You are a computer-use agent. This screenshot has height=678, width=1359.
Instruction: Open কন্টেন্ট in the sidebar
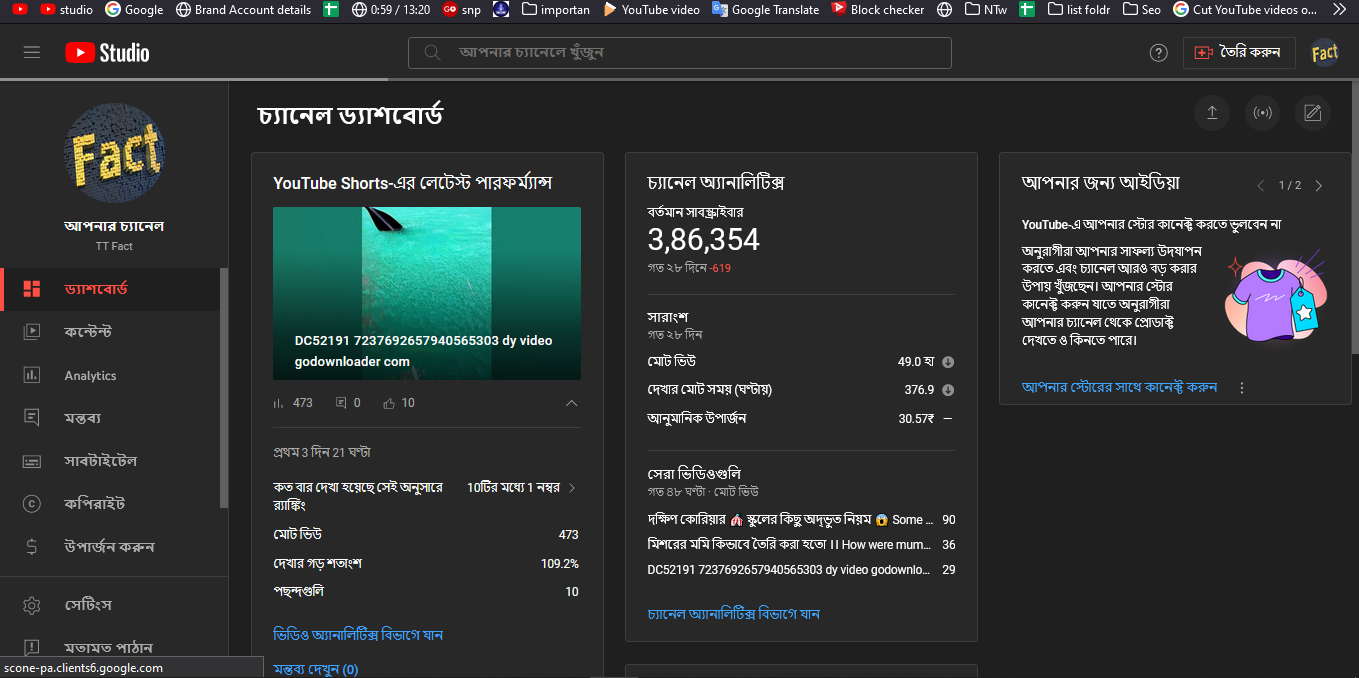tap(88, 331)
